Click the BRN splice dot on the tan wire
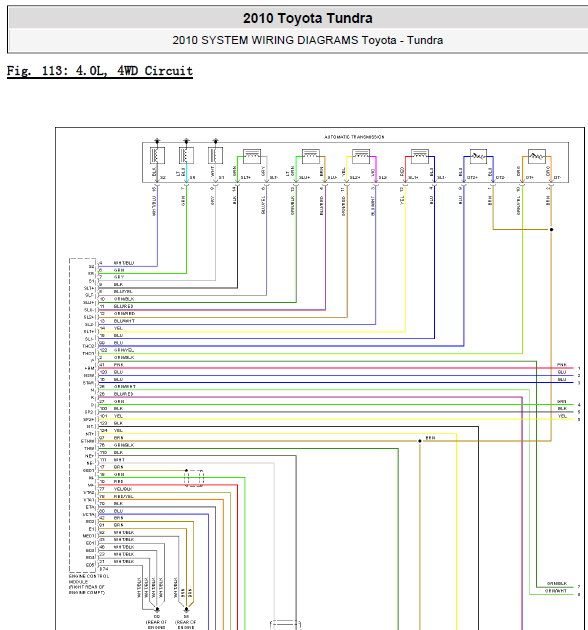The image size is (588, 630). coord(420,441)
